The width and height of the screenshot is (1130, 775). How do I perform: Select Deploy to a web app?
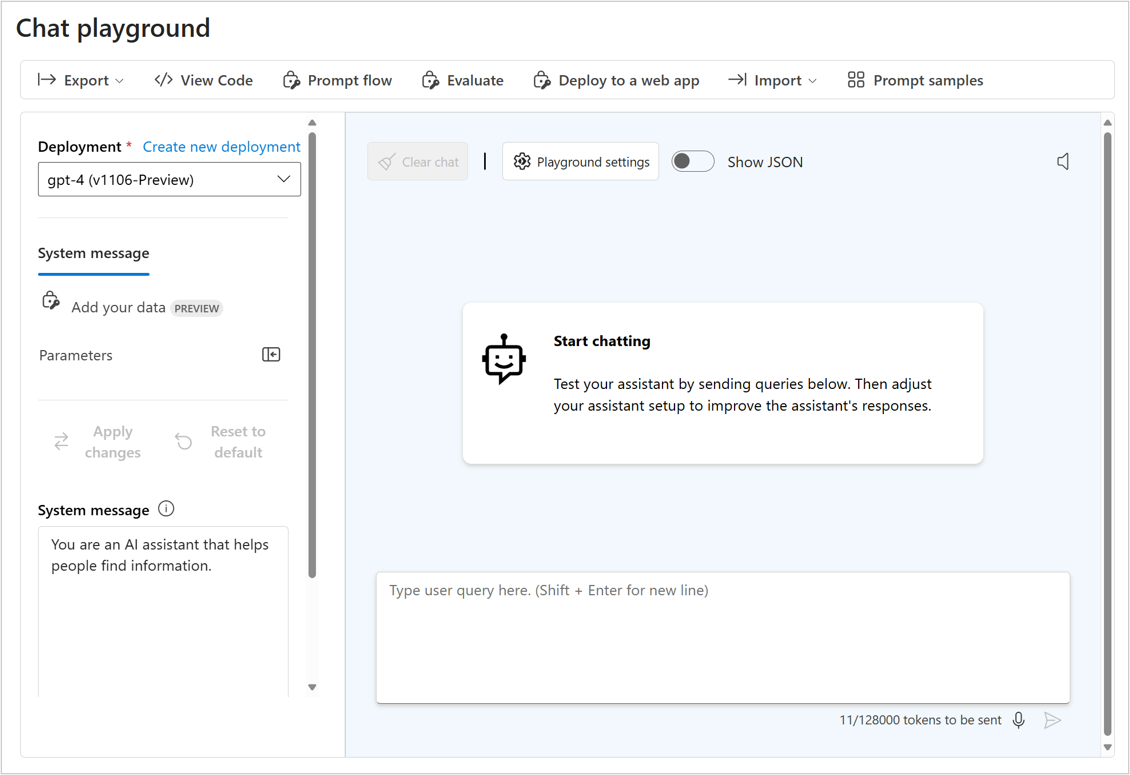(616, 80)
